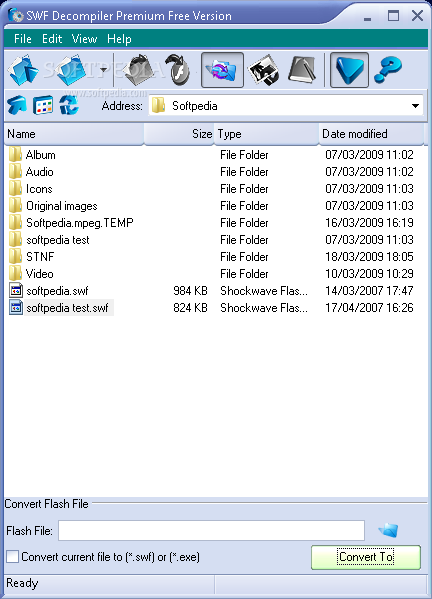Select the Softpedia.mpeg.TEMP folder
The height and width of the screenshot is (599, 432).
[79, 223]
